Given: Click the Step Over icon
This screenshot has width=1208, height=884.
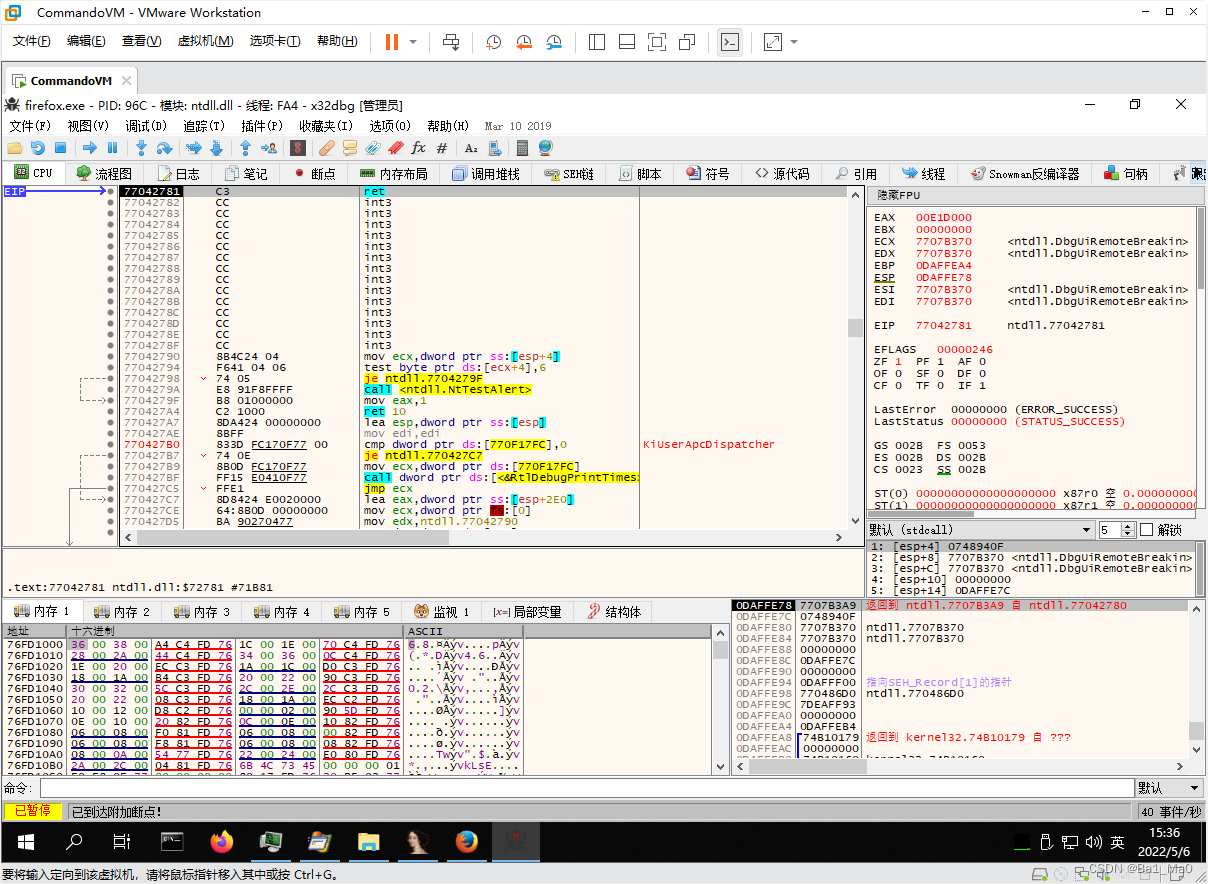Looking at the screenshot, I should coord(163,147).
